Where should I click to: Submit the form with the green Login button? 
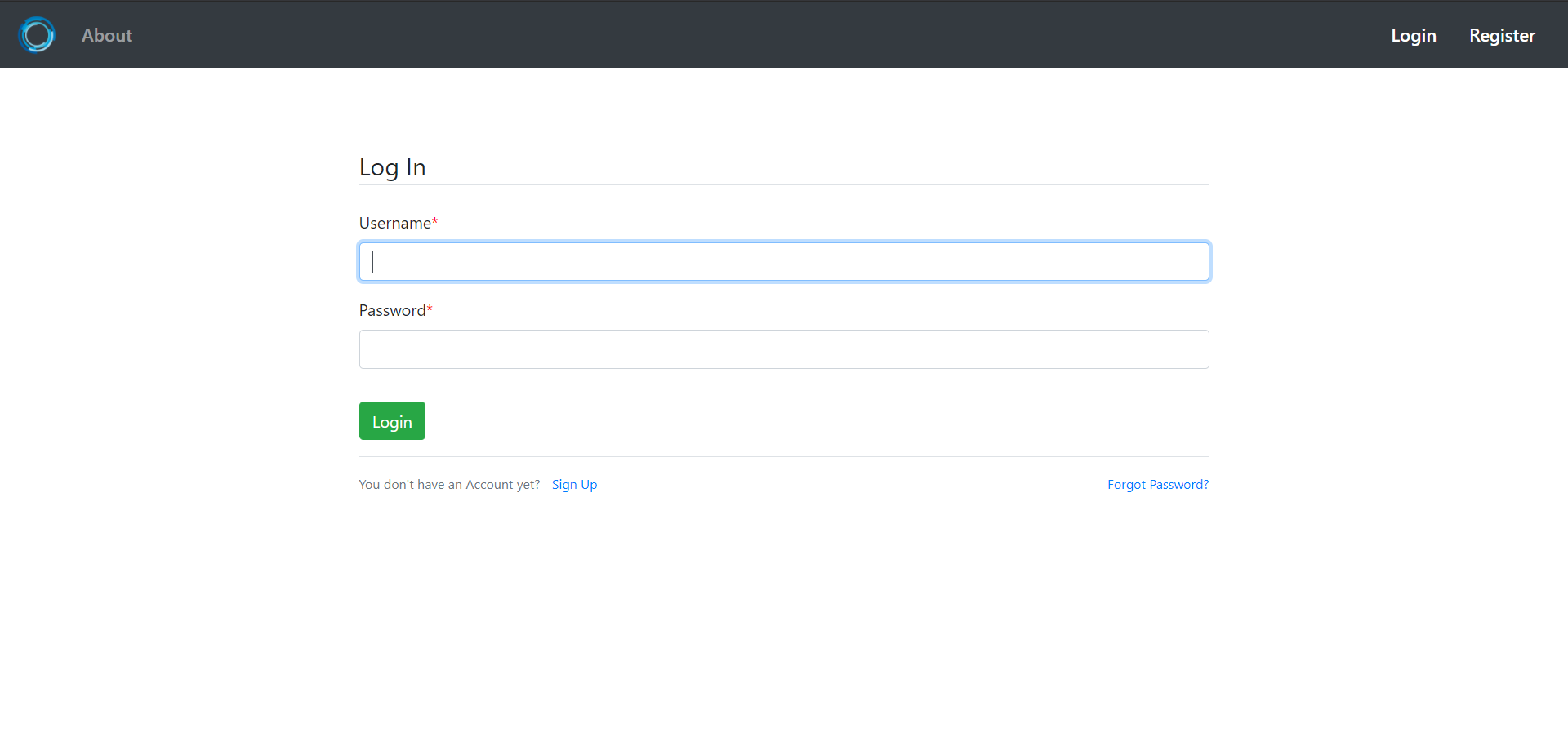click(x=392, y=421)
